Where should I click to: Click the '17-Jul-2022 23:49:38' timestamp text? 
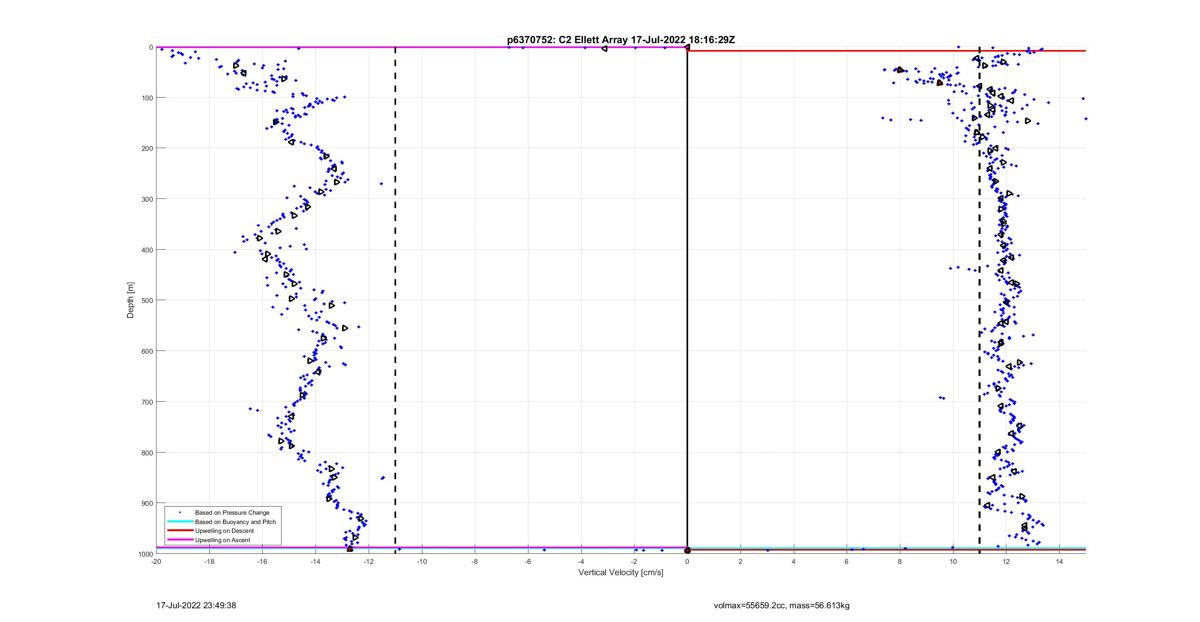[x=196, y=605]
